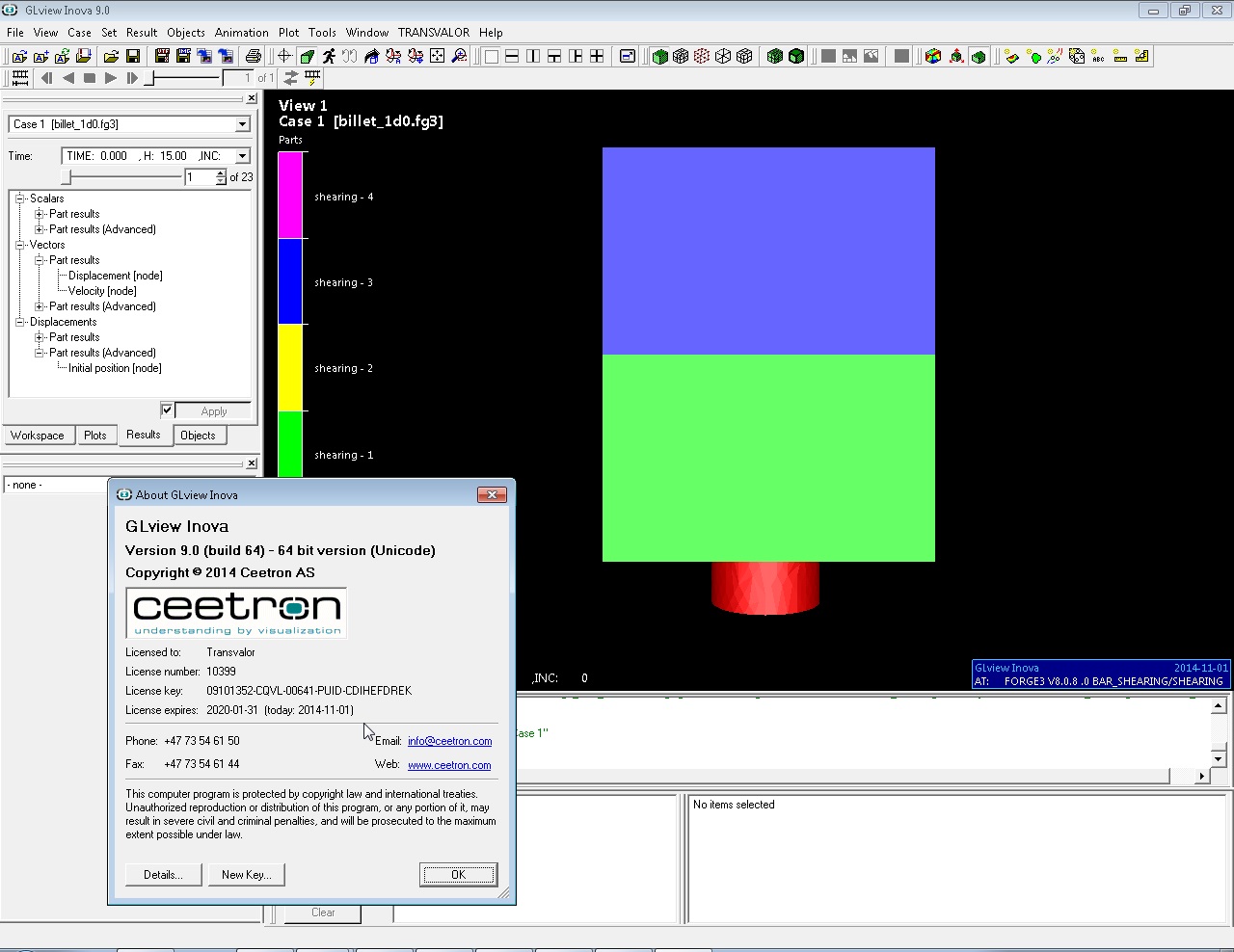The height and width of the screenshot is (952, 1234).
Task: Switch to the Plots tab
Action: pos(95,436)
